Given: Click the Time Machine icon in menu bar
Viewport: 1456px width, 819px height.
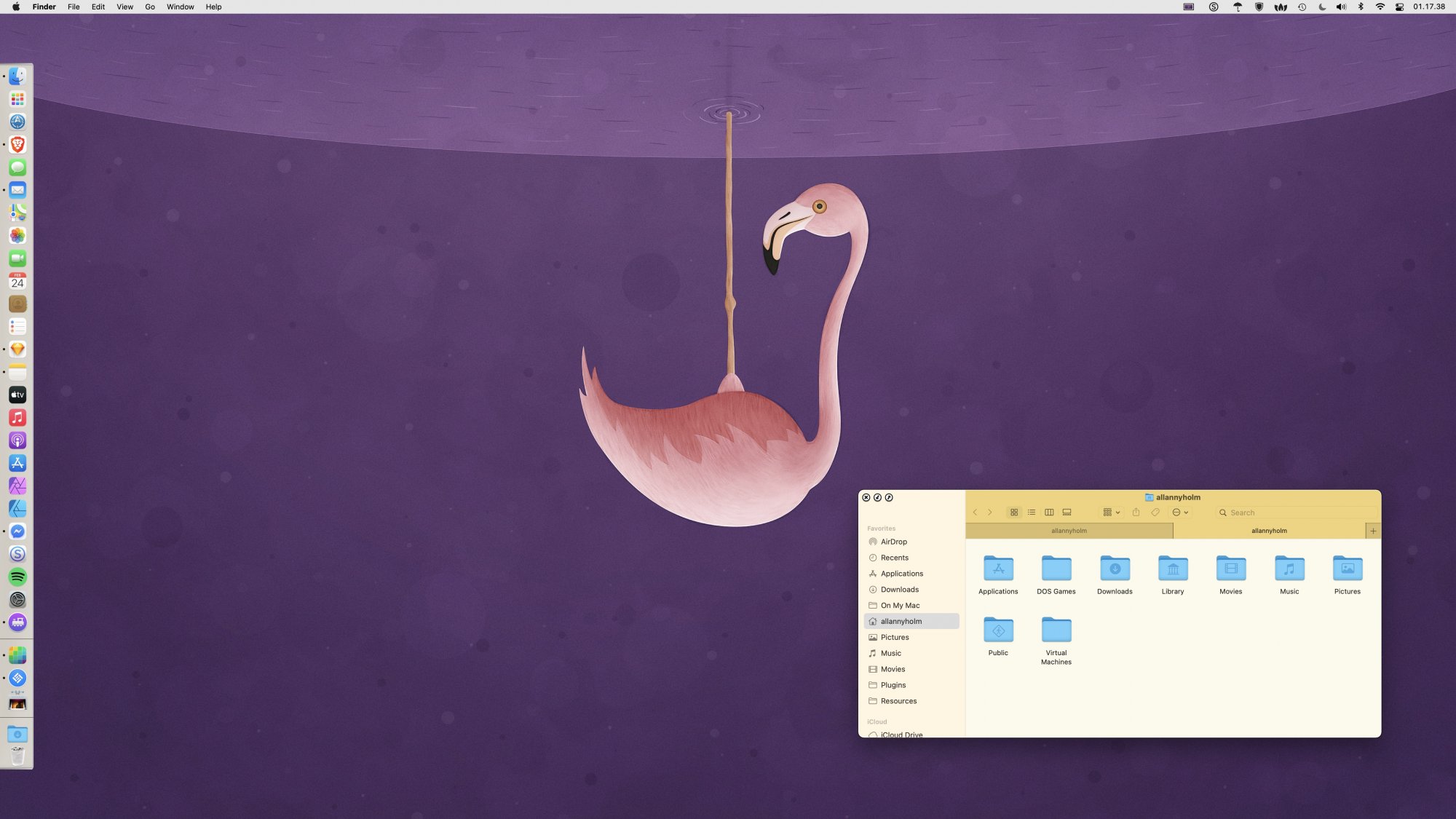Looking at the screenshot, I should (x=1302, y=7).
